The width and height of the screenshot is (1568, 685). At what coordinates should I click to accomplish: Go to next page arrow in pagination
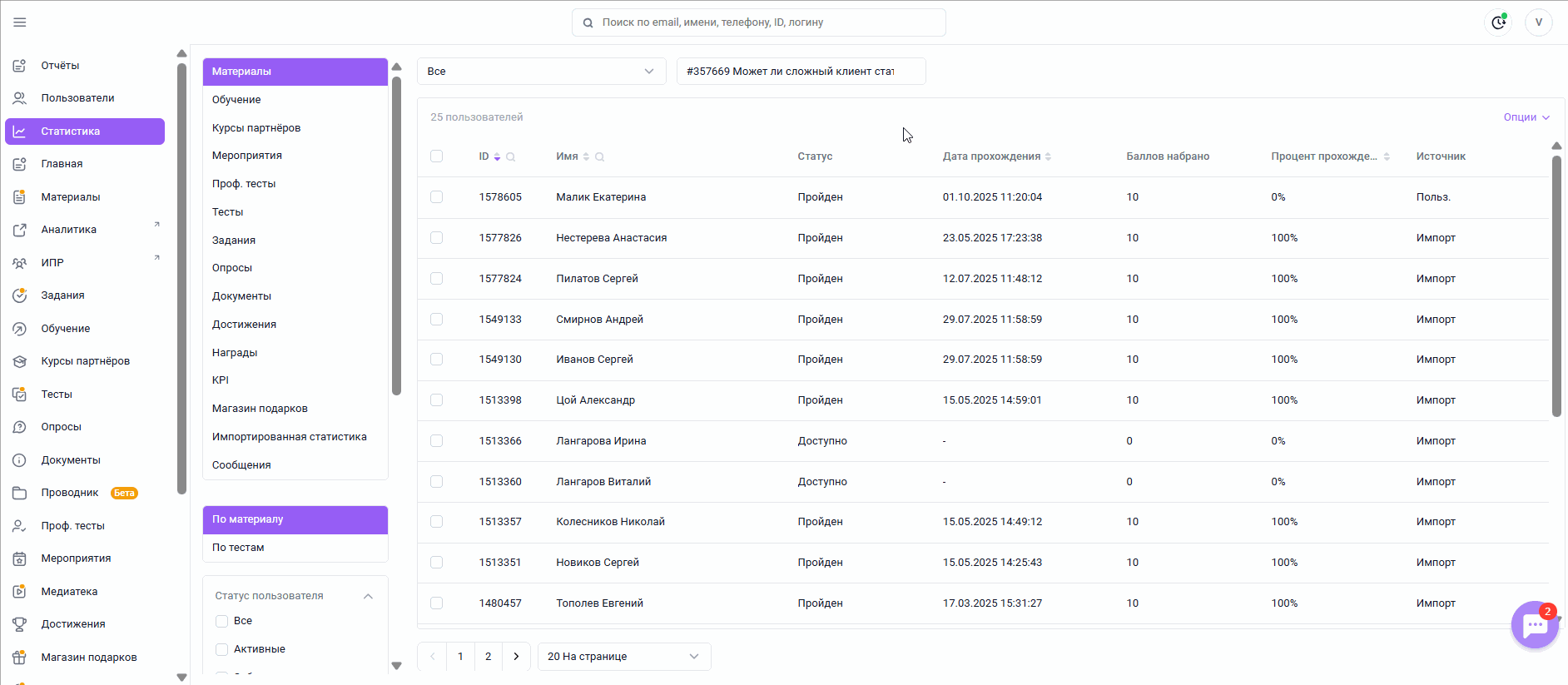click(x=516, y=657)
